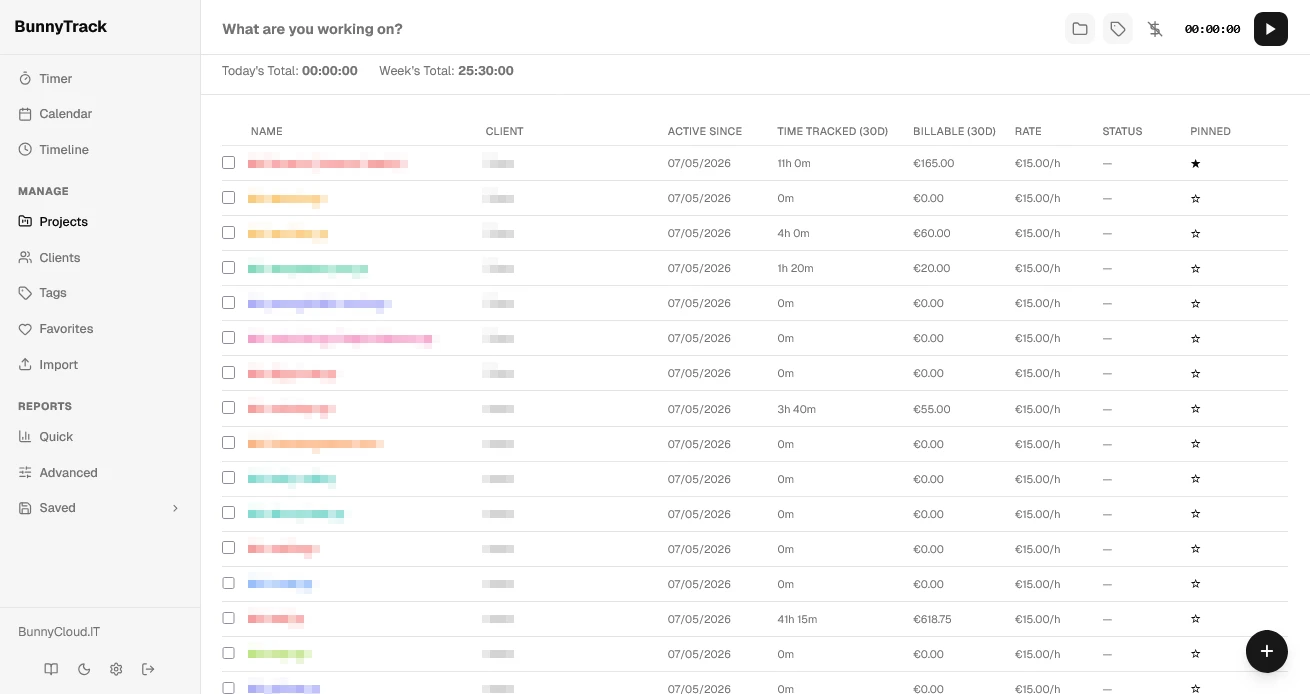Click the 00:00:00 timer display
This screenshot has width=1310, height=694.
point(1212,29)
